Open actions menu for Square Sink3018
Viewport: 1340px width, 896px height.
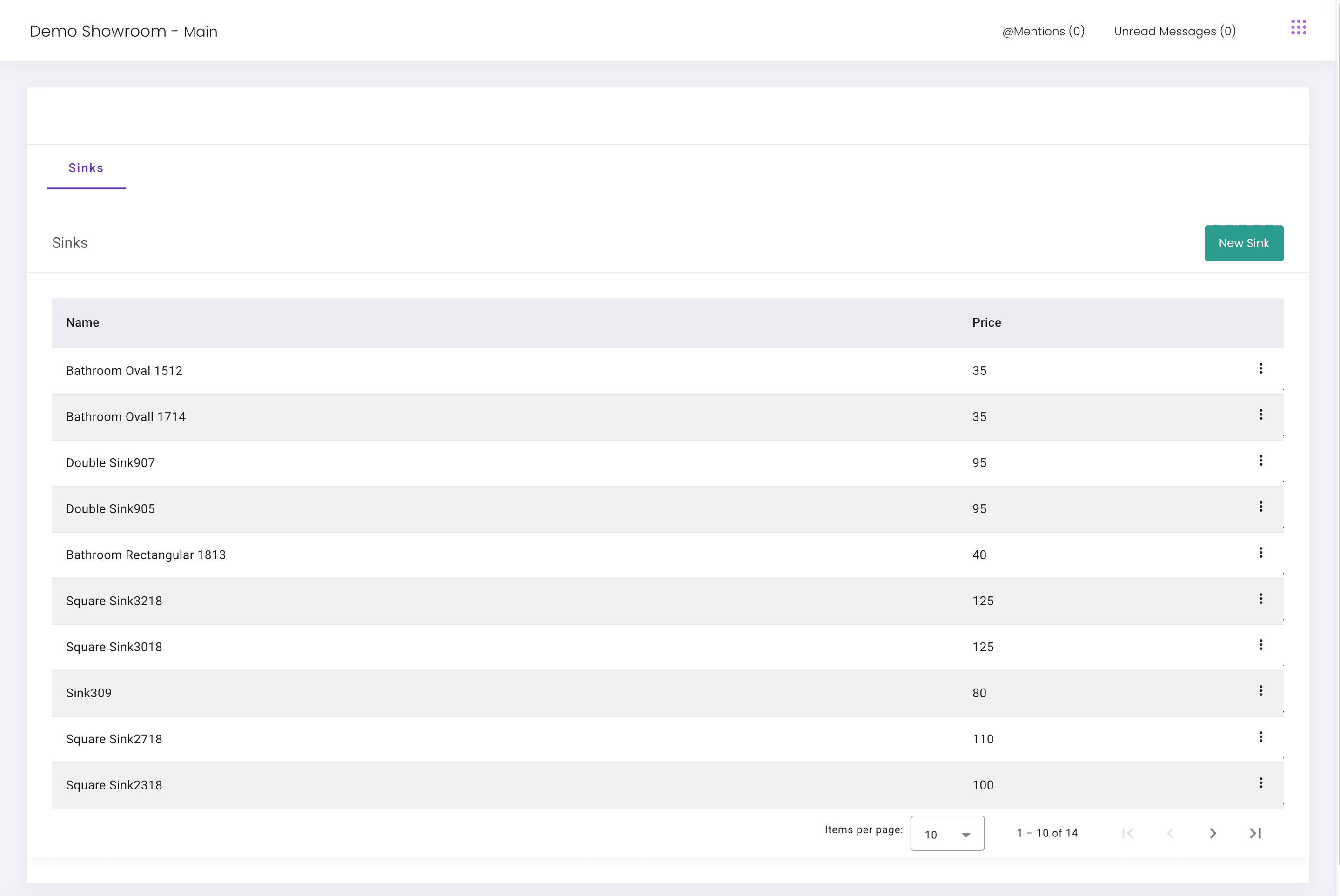point(1260,645)
